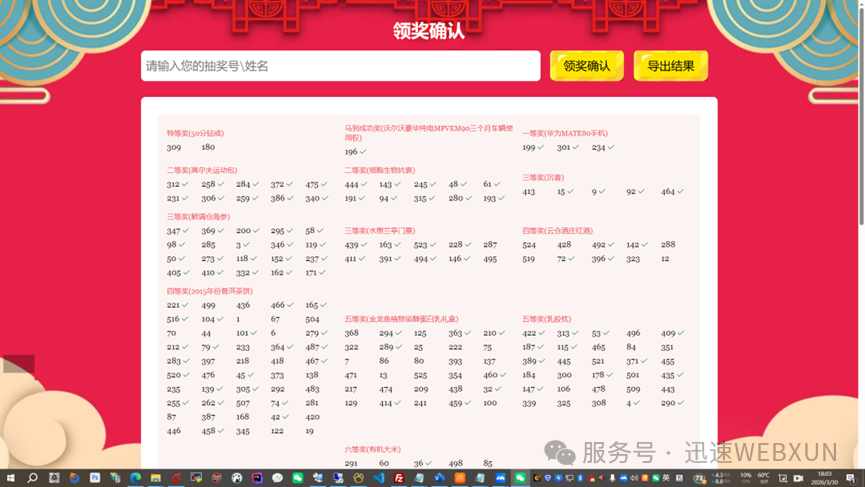Select lottery number 464
This screenshot has height=487, width=865.
click(668, 192)
